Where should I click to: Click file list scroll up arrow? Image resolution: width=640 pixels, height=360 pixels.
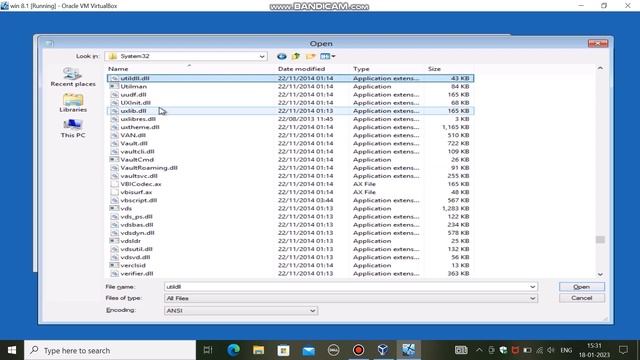[600, 68]
